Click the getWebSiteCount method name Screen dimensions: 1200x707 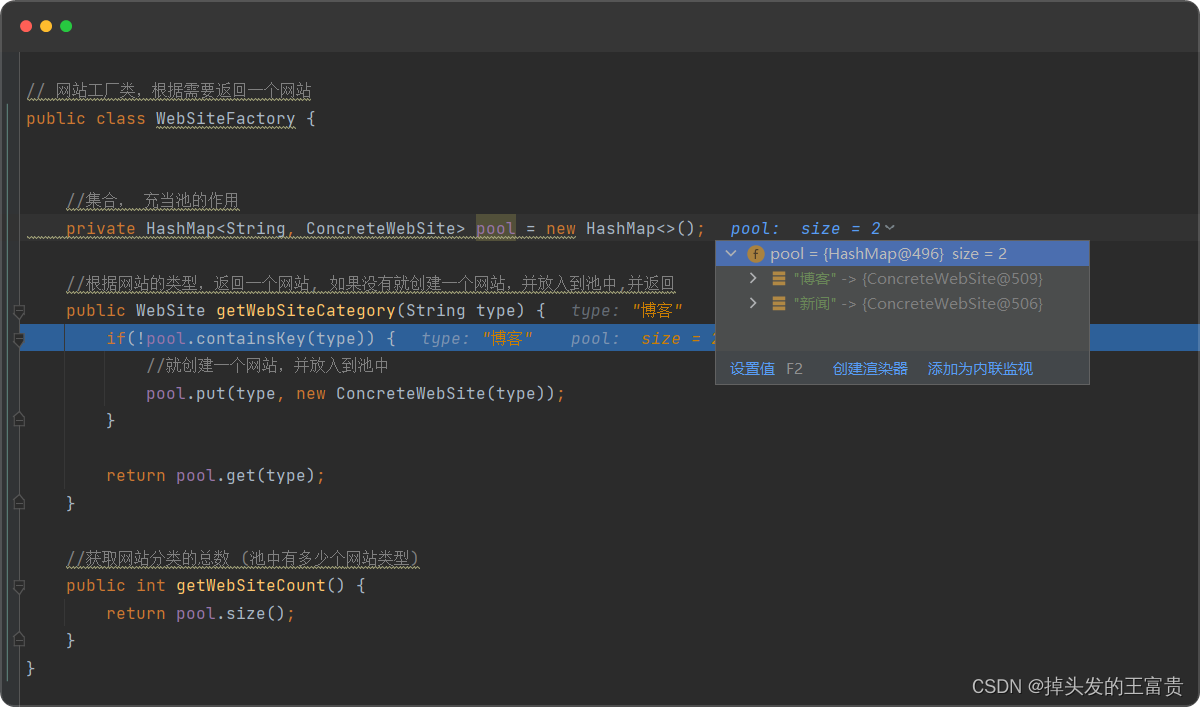251,585
